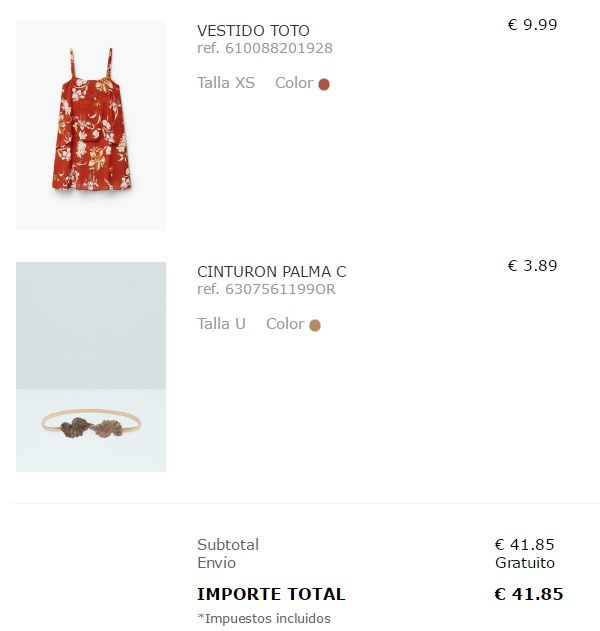Click the Envío shipping label
Screen dimensions: 600x631
[217, 563]
